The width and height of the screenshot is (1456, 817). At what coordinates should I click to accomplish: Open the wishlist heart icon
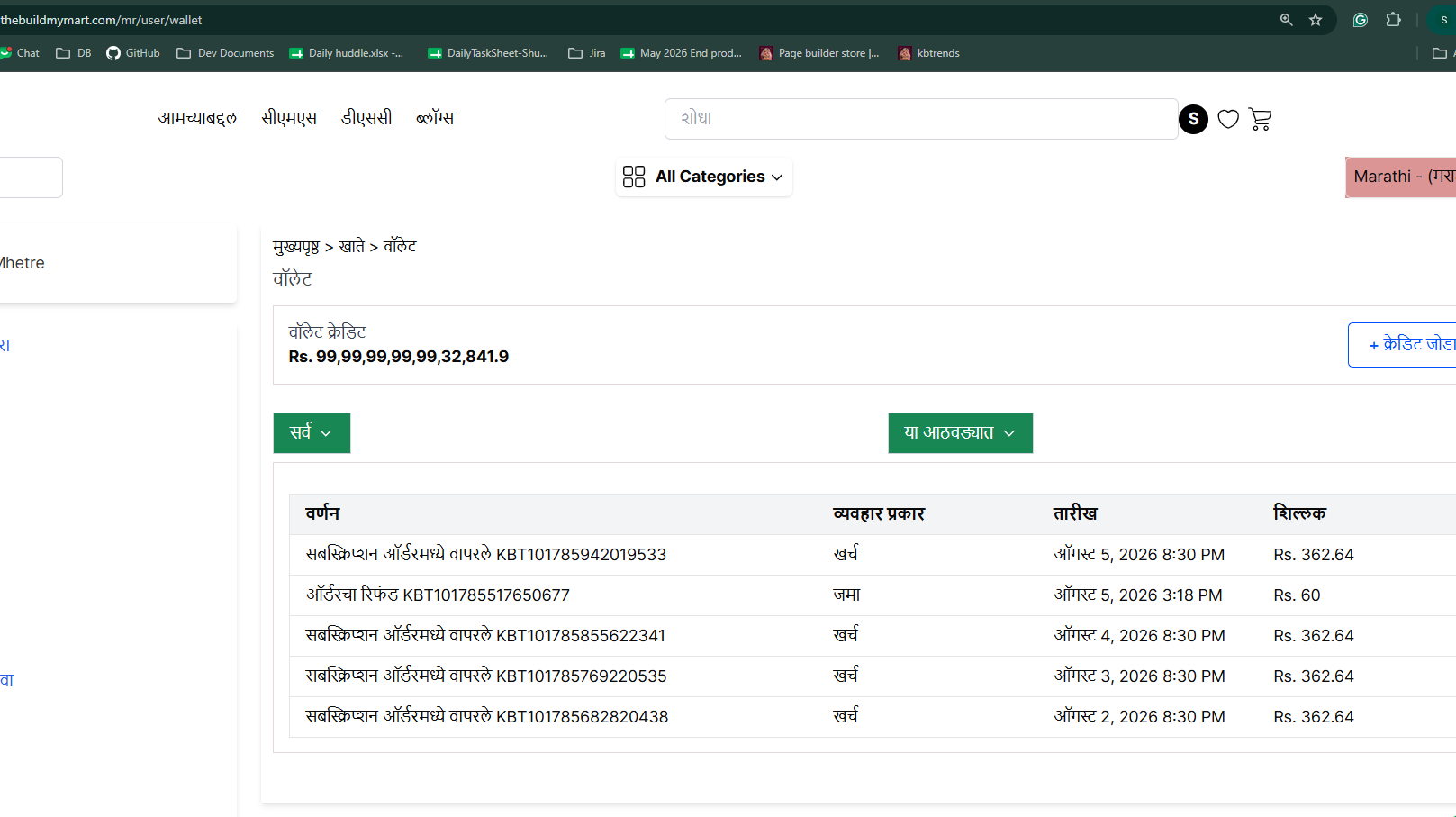point(1228,119)
